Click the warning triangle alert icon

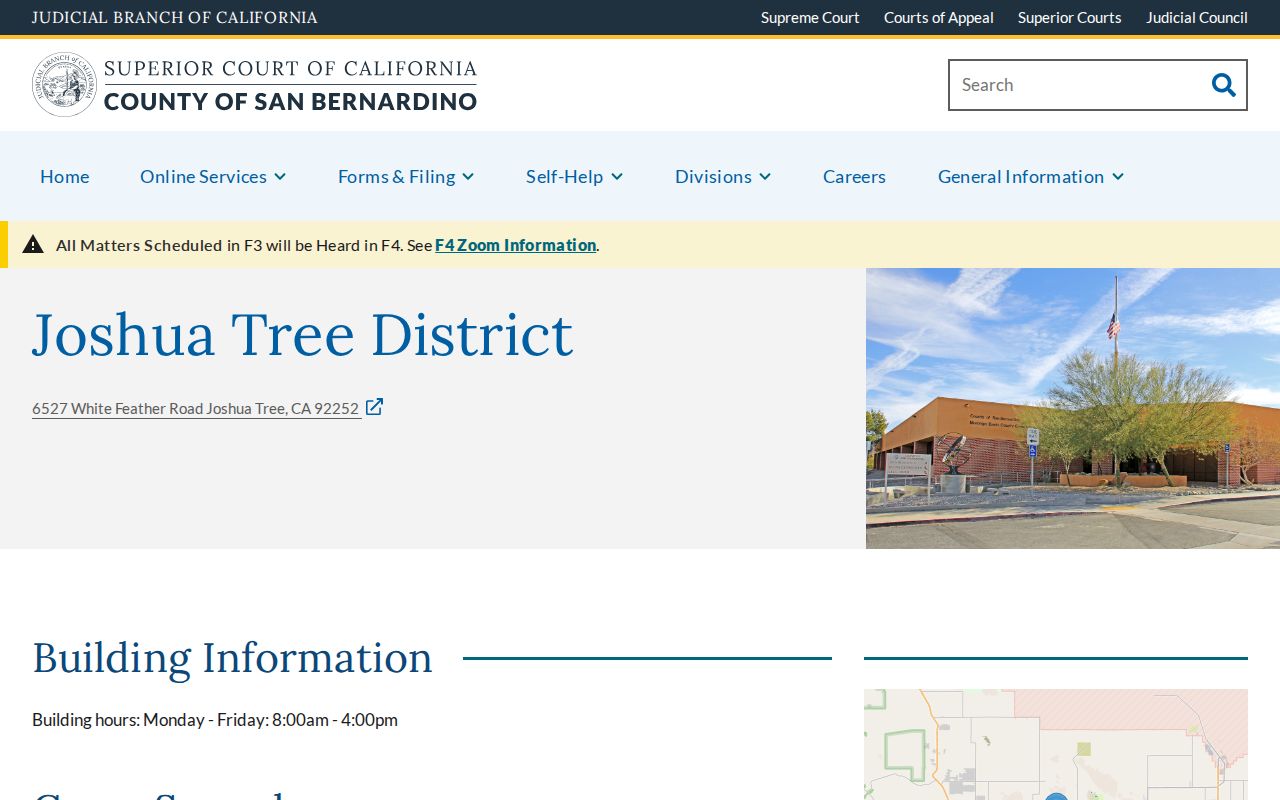(33, 244)
